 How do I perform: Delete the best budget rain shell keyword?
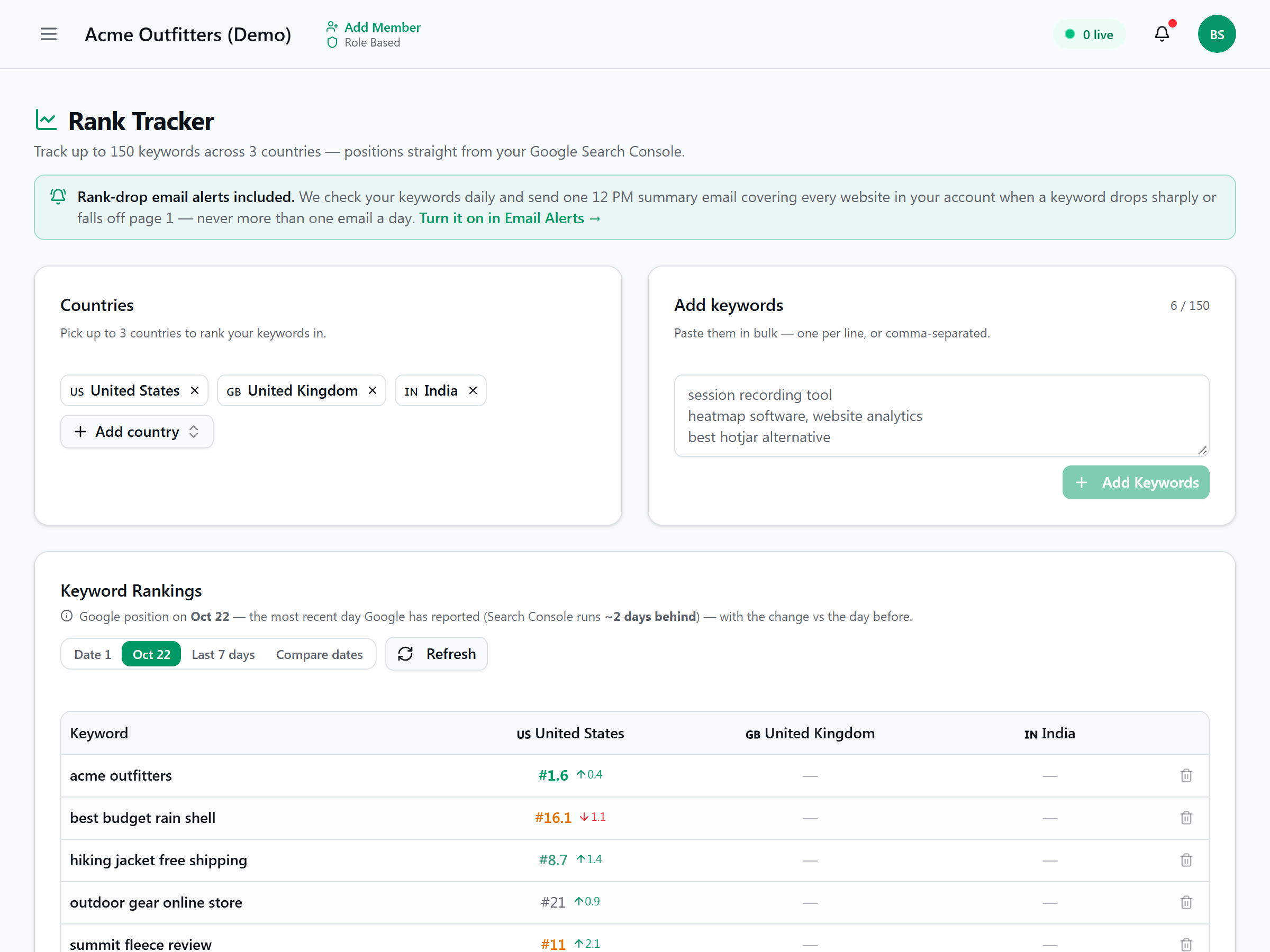click(1186, 818)
